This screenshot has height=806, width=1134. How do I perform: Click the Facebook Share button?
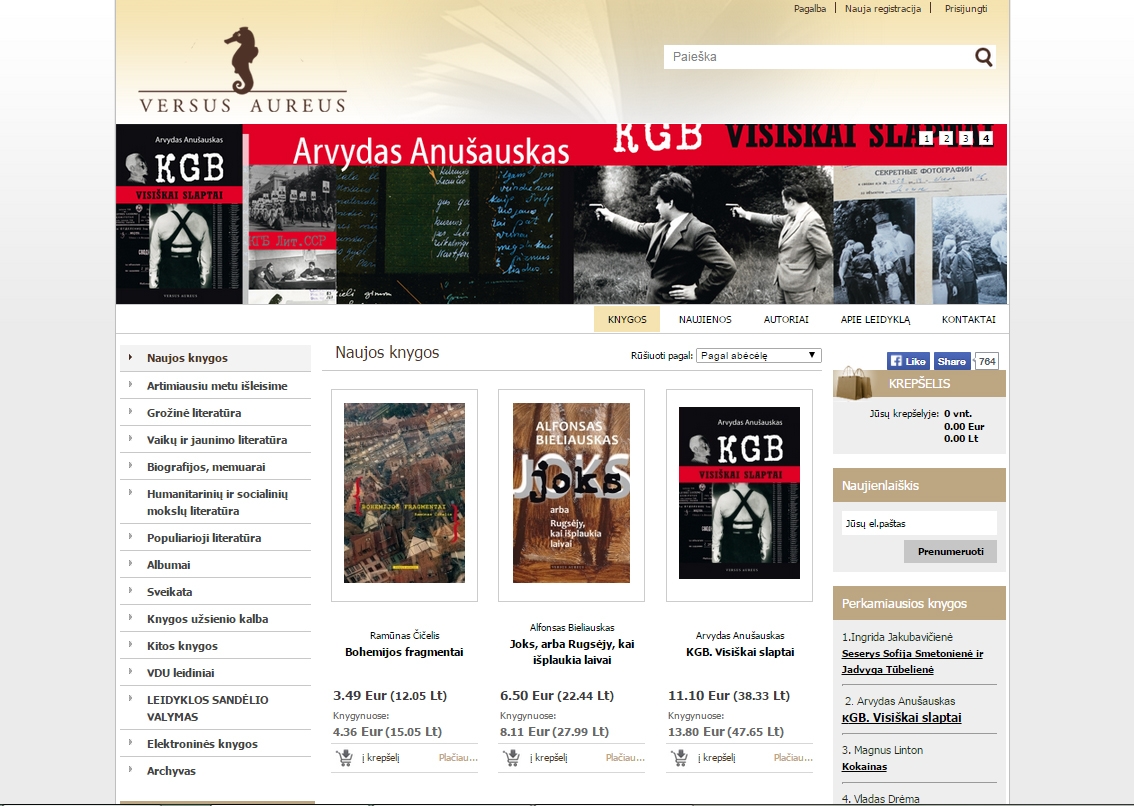951,361
